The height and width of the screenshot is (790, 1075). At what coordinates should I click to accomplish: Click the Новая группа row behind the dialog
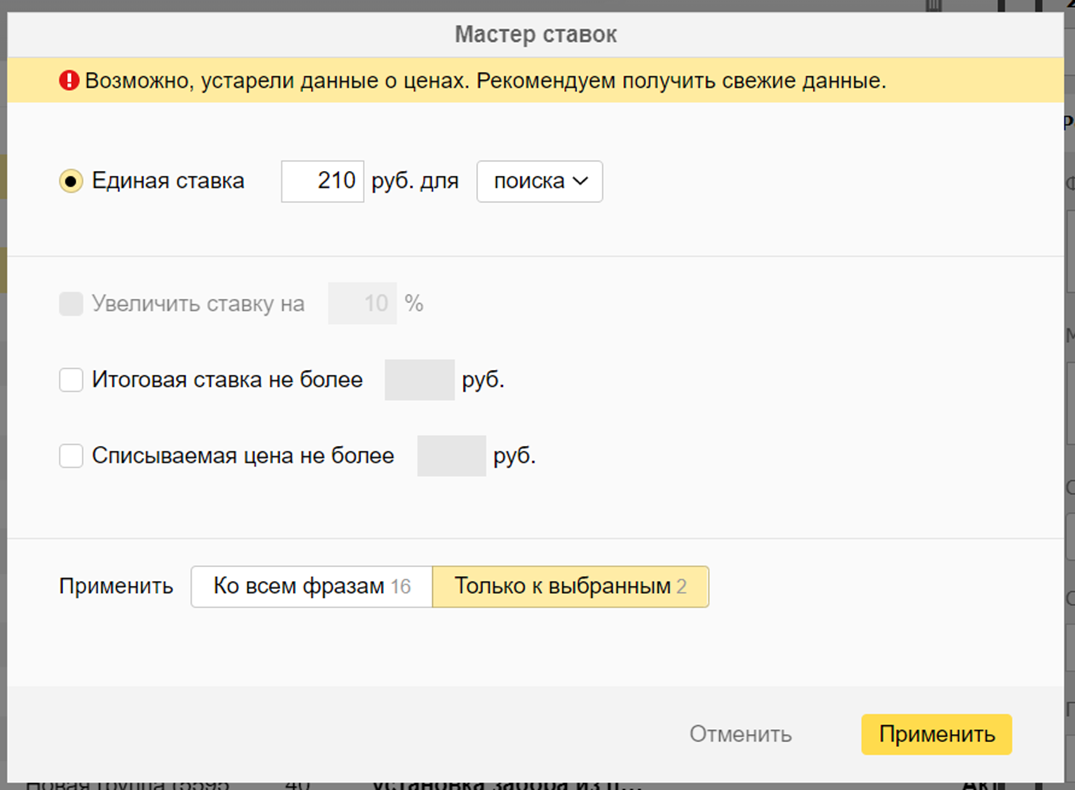[128, 783]
